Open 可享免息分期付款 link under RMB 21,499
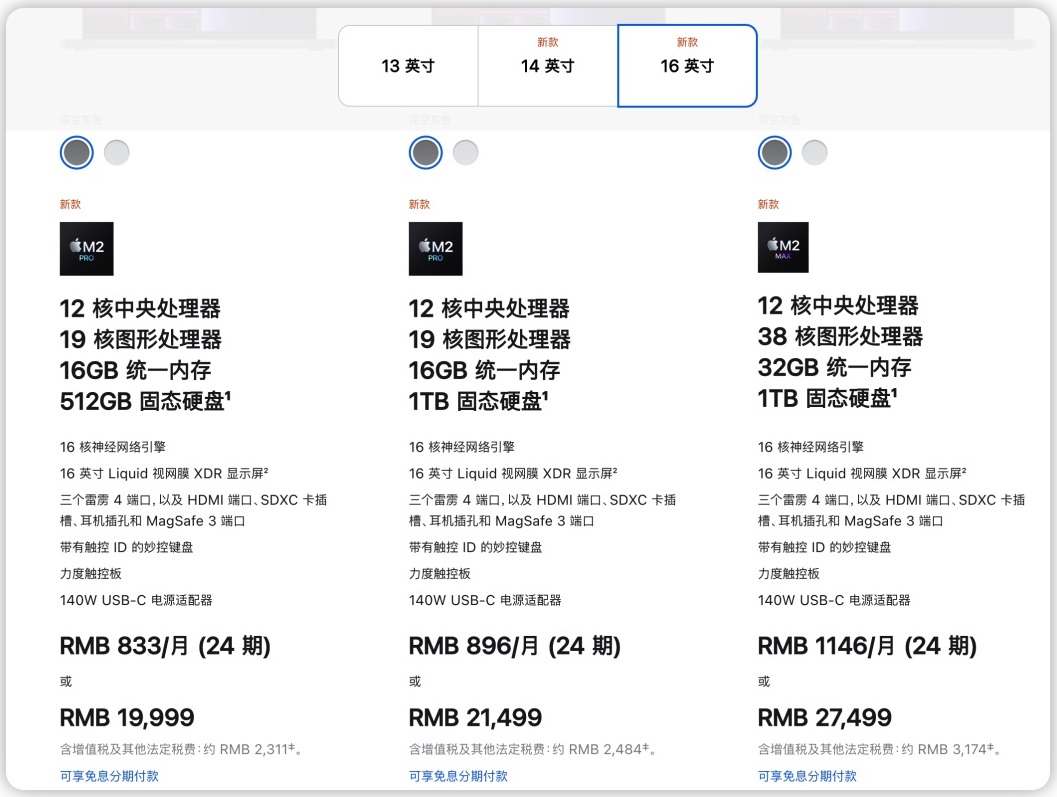The width and height of the screenshot is (1057, 797). (460, 774)
